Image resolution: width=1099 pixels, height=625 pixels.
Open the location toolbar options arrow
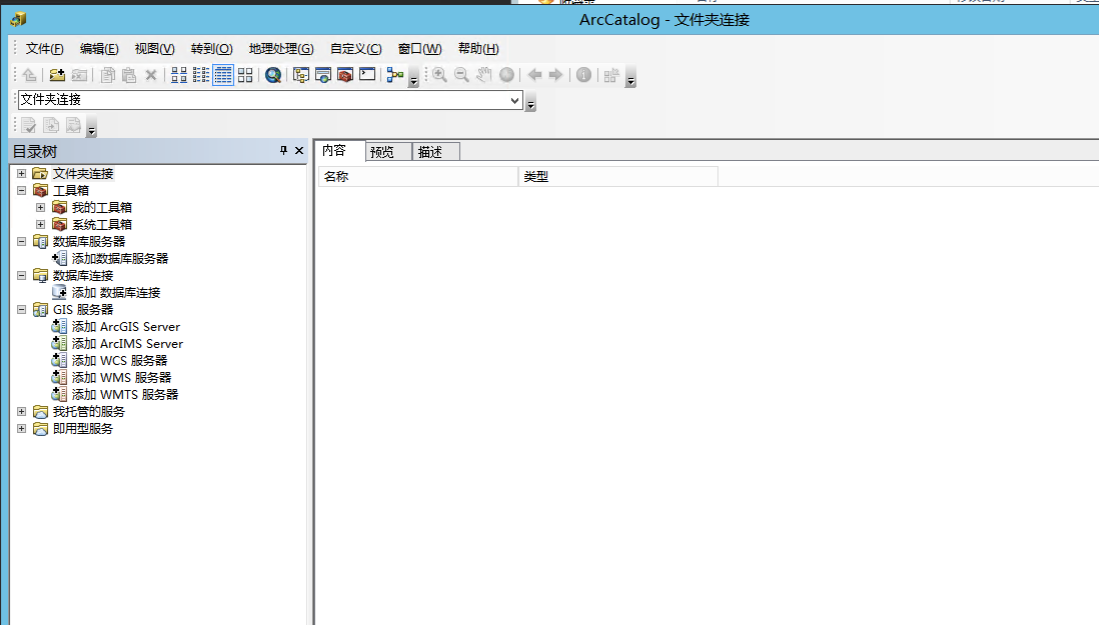[531, 102]
